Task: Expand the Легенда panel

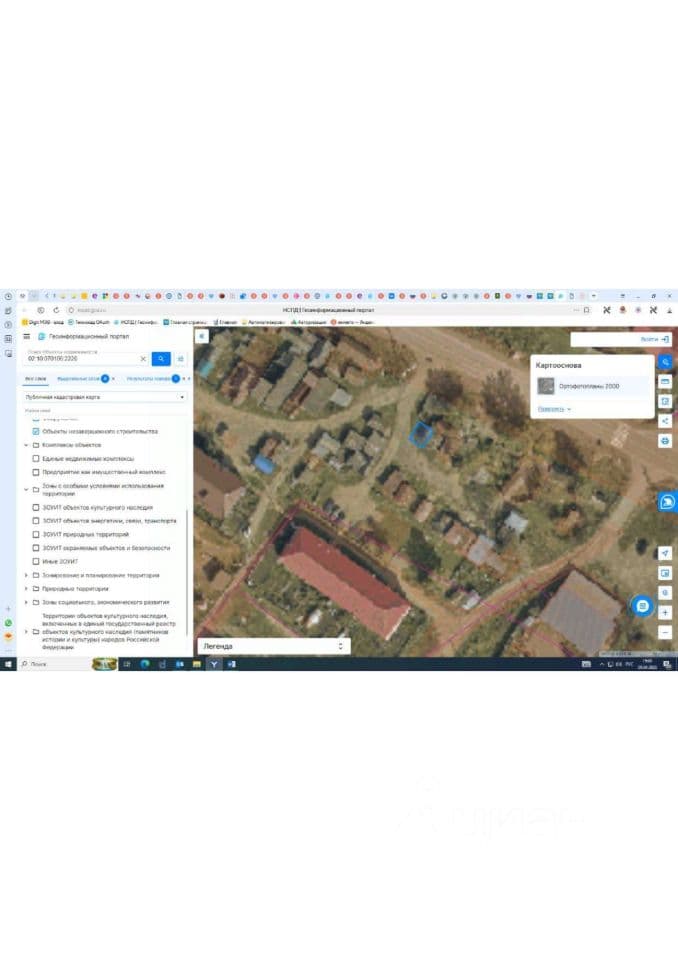Action: (274, 646)
